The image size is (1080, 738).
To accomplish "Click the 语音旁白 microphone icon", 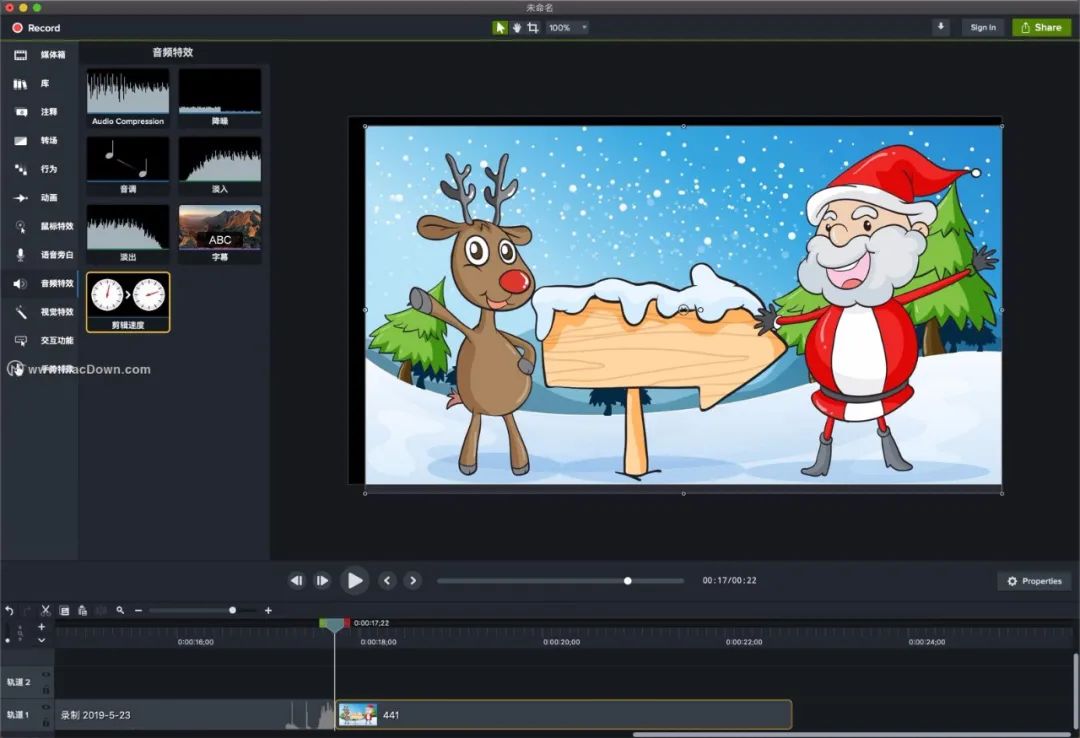I will tap(21, 255).
